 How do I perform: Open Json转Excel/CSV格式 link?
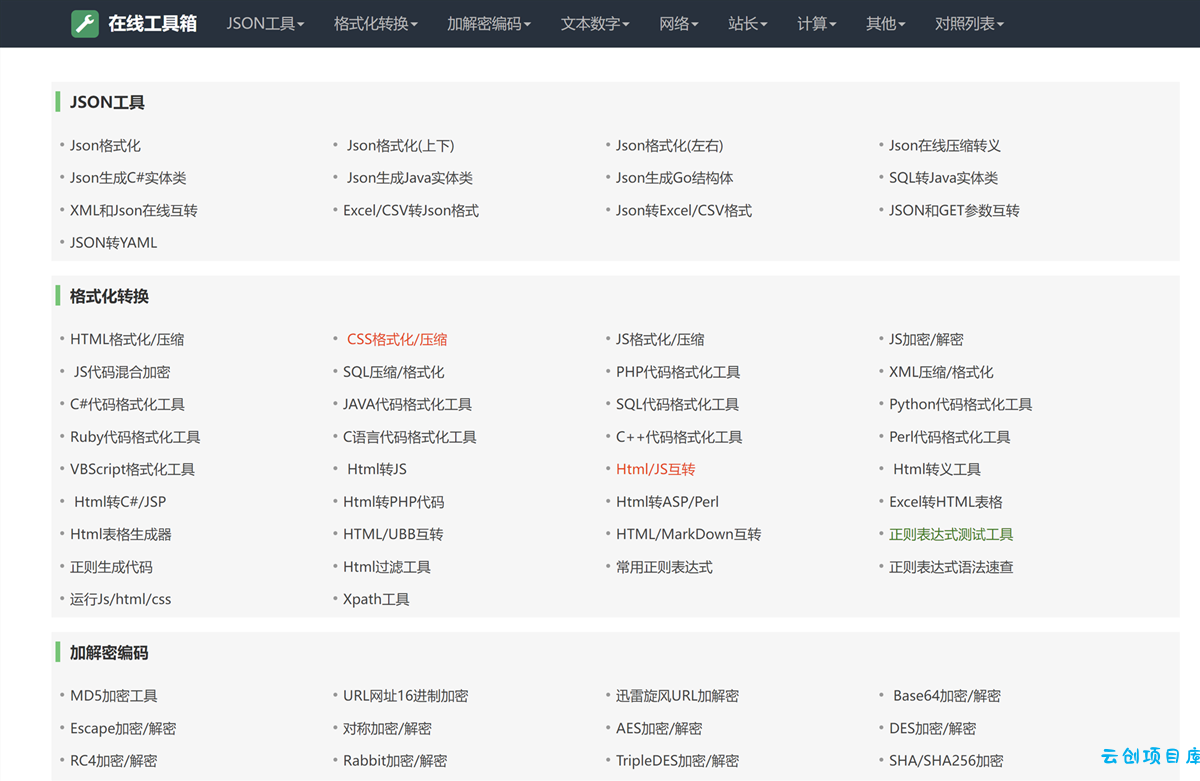684,211
